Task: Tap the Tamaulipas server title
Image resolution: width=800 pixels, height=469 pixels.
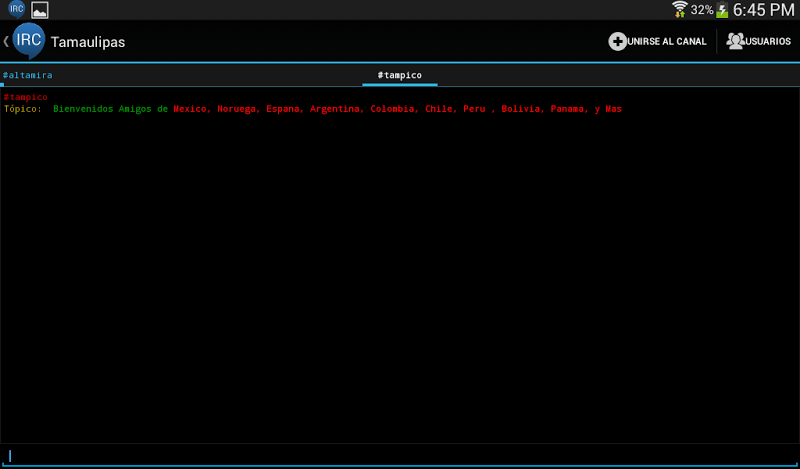Action: (88, 42)
